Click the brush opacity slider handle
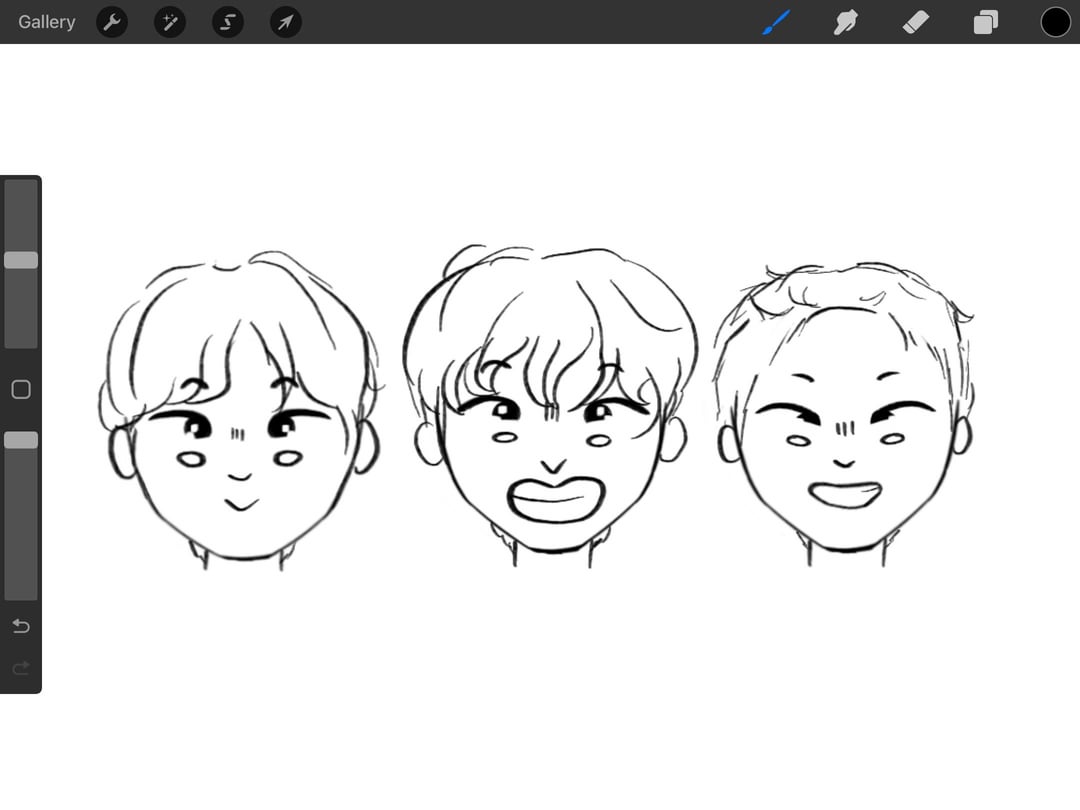 coord(21,440)
